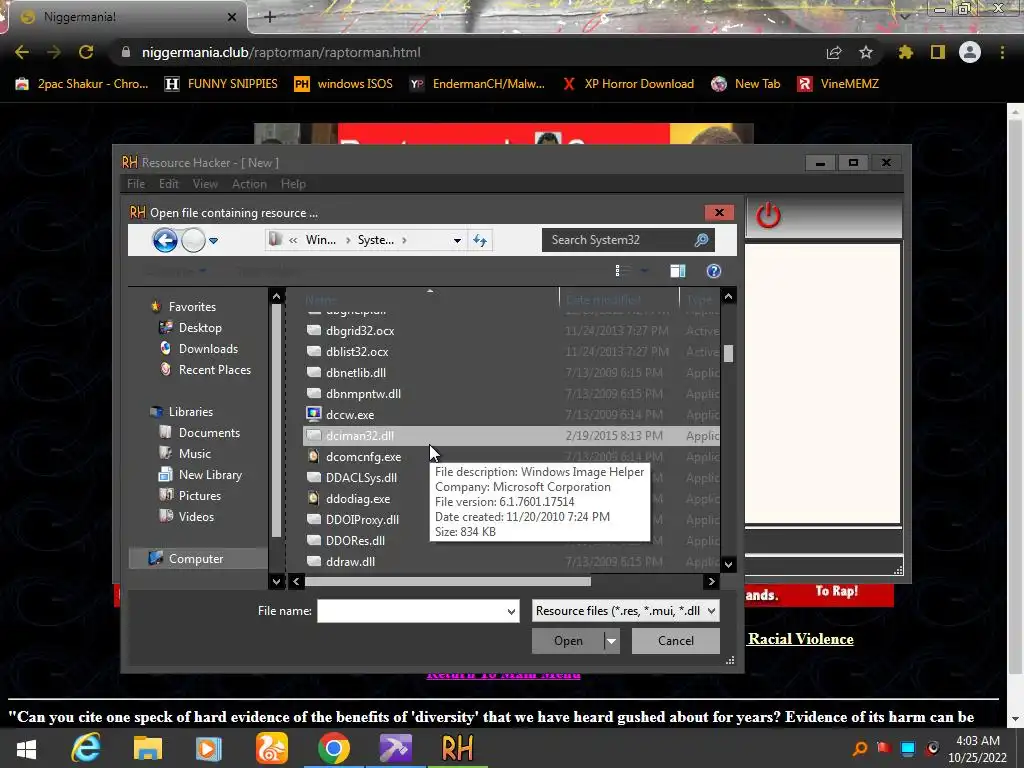This screenshot has width=1024, height=768.
Task: Click the Cancel button
Action: point(676,641)
